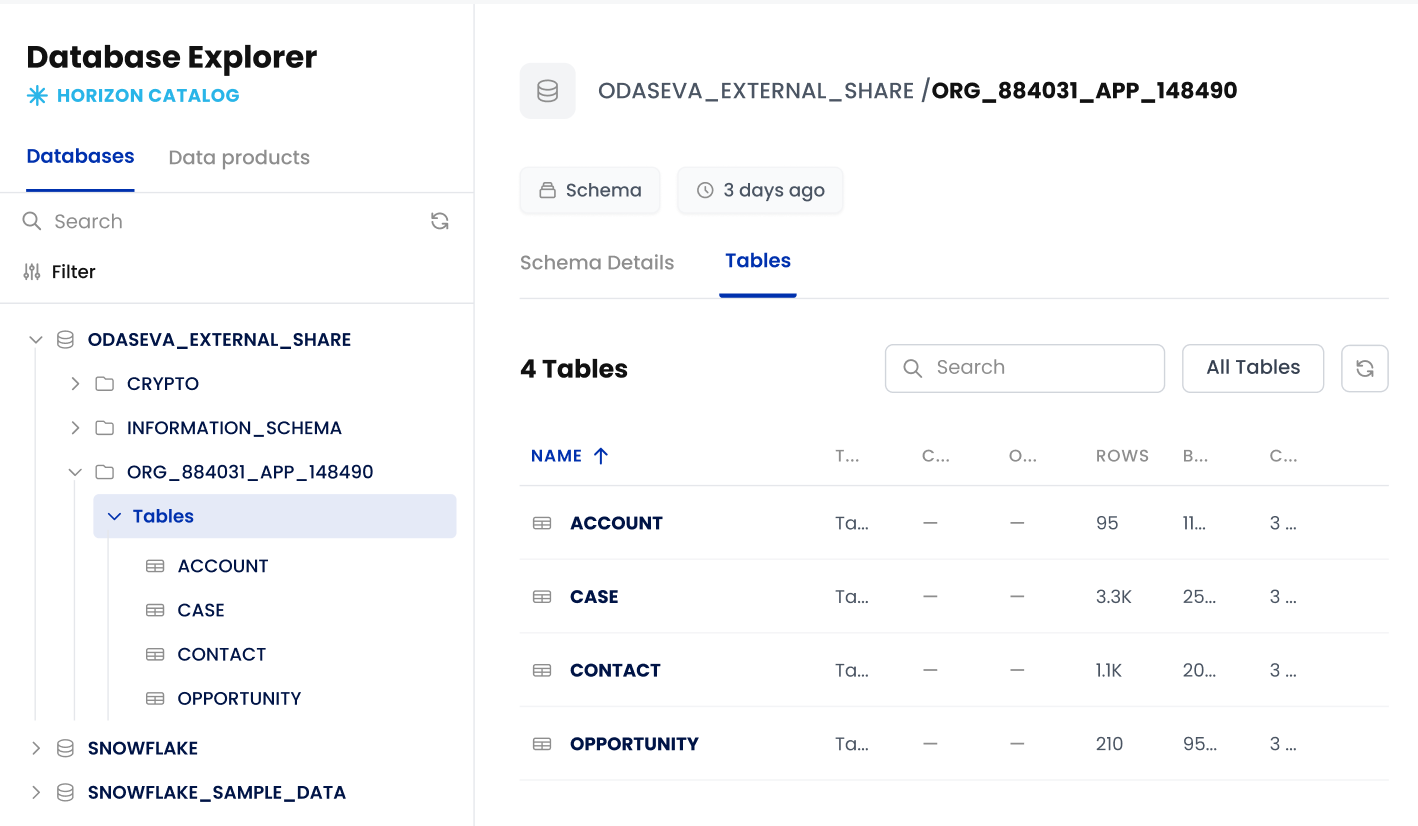Expand the SNOWFLAKE_SAMPLE_DATA database
Viewport: 1418px width, 826px height.
36,792
